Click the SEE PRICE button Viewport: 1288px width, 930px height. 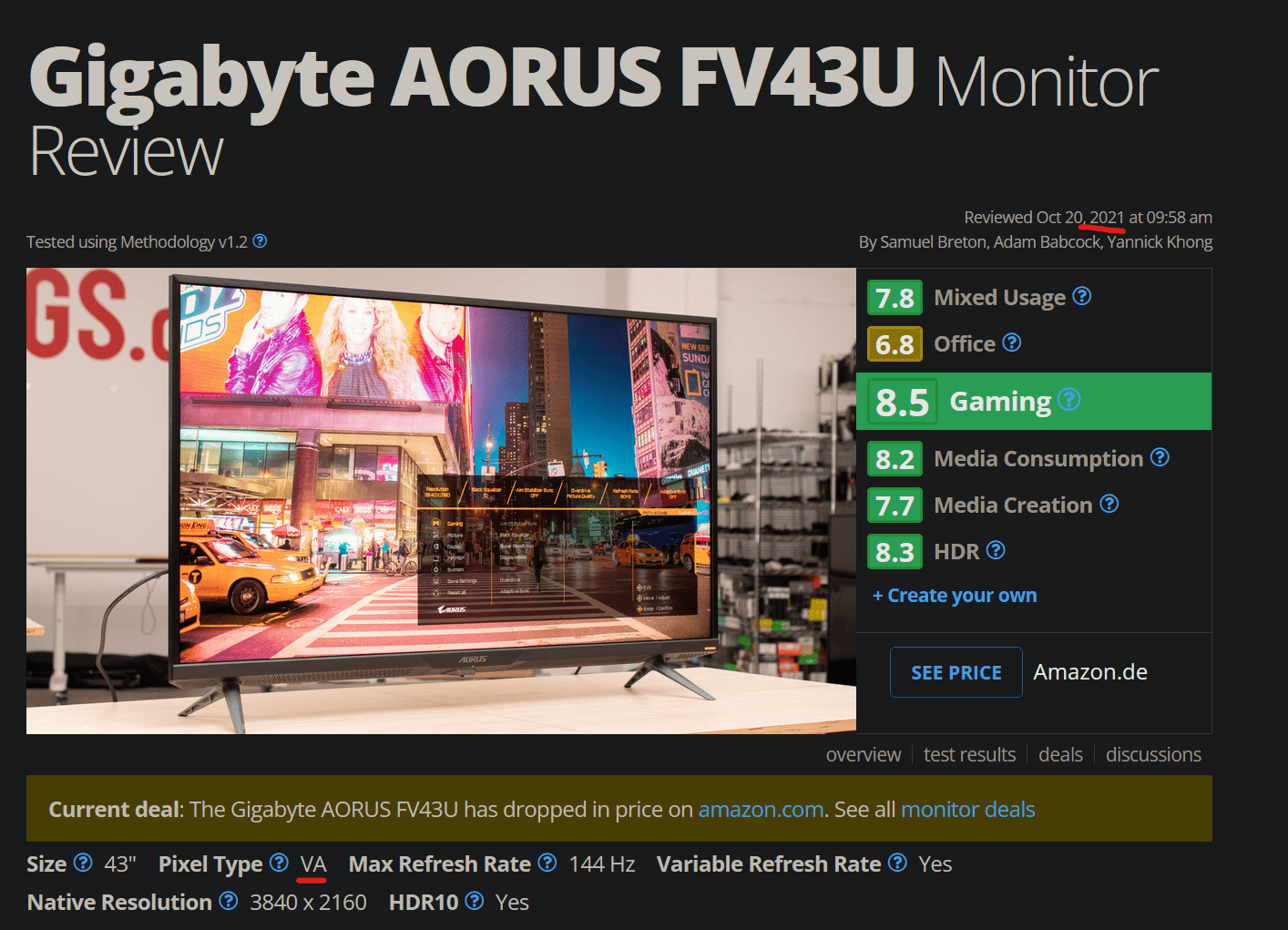pyautogui.click(x=956, y=672)
